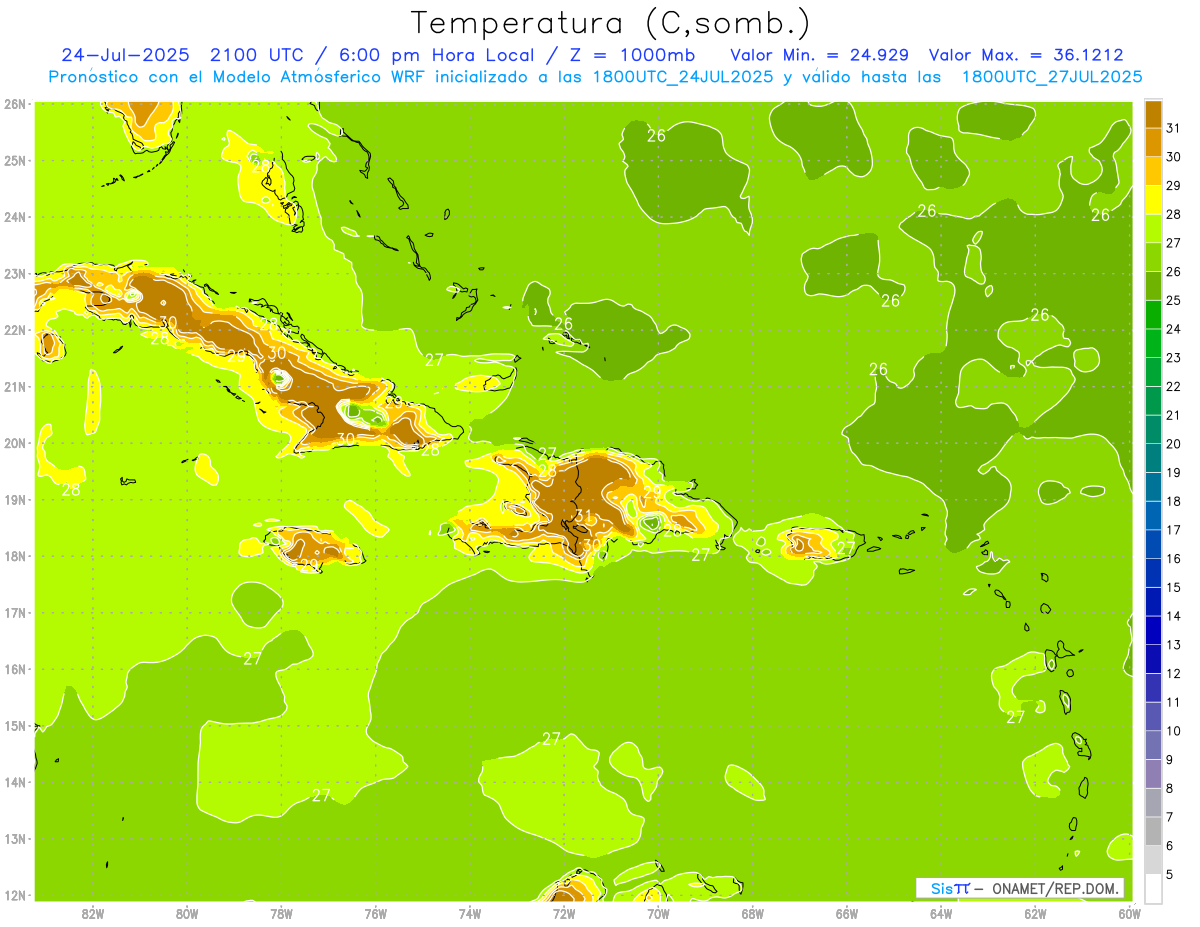This screenshot has height=927, width=1200.
Task: Click the '27' contour label near 62W 15N
Action: (1016, 717)
